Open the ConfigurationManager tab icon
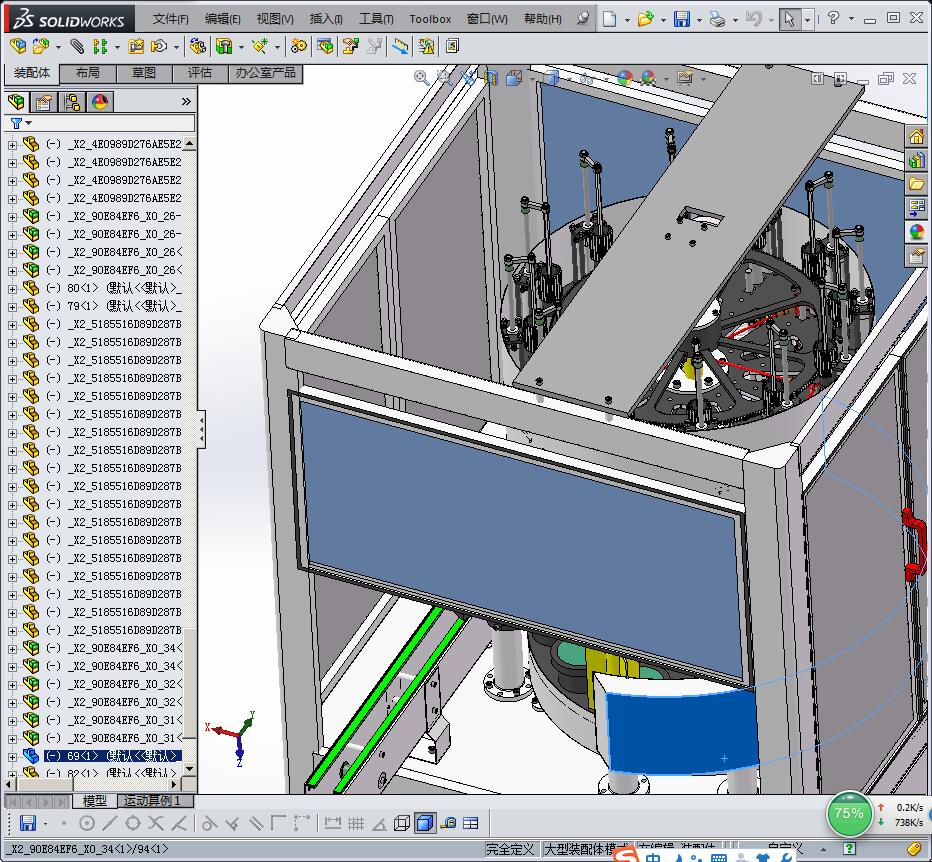Viewport: 932px width, 862px height. [72, 102]
